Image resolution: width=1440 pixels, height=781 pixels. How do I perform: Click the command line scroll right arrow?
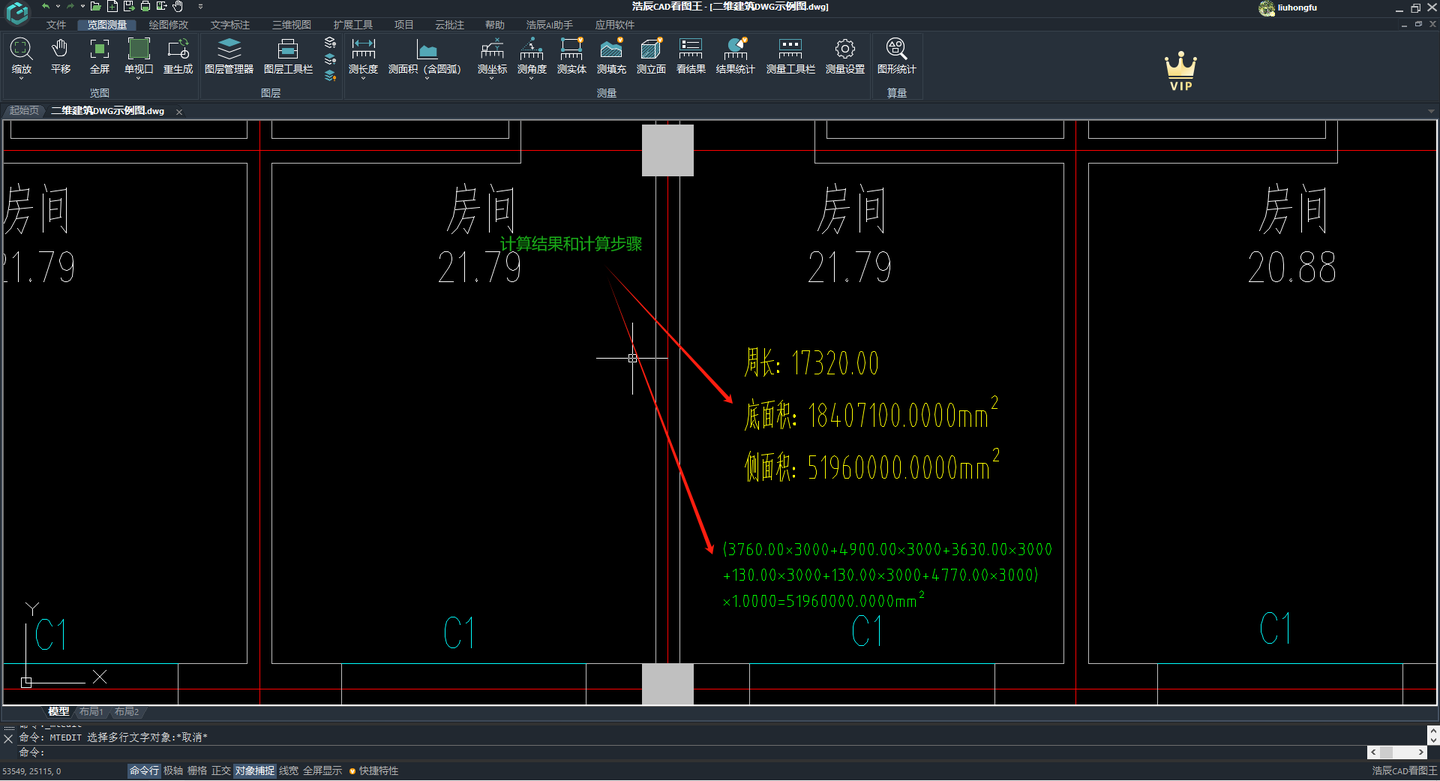pyautogui.click(x=1419, y=752)
